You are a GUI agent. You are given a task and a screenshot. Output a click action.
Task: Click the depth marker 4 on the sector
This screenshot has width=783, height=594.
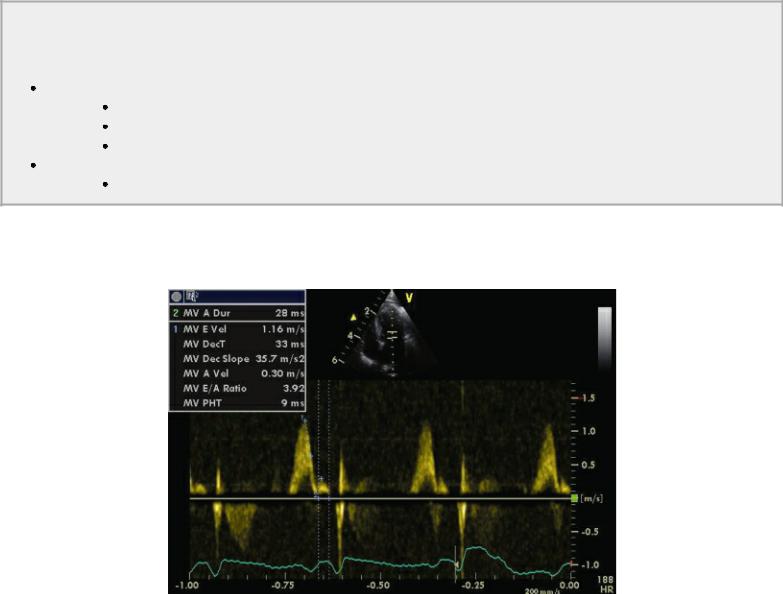[351, 335]
